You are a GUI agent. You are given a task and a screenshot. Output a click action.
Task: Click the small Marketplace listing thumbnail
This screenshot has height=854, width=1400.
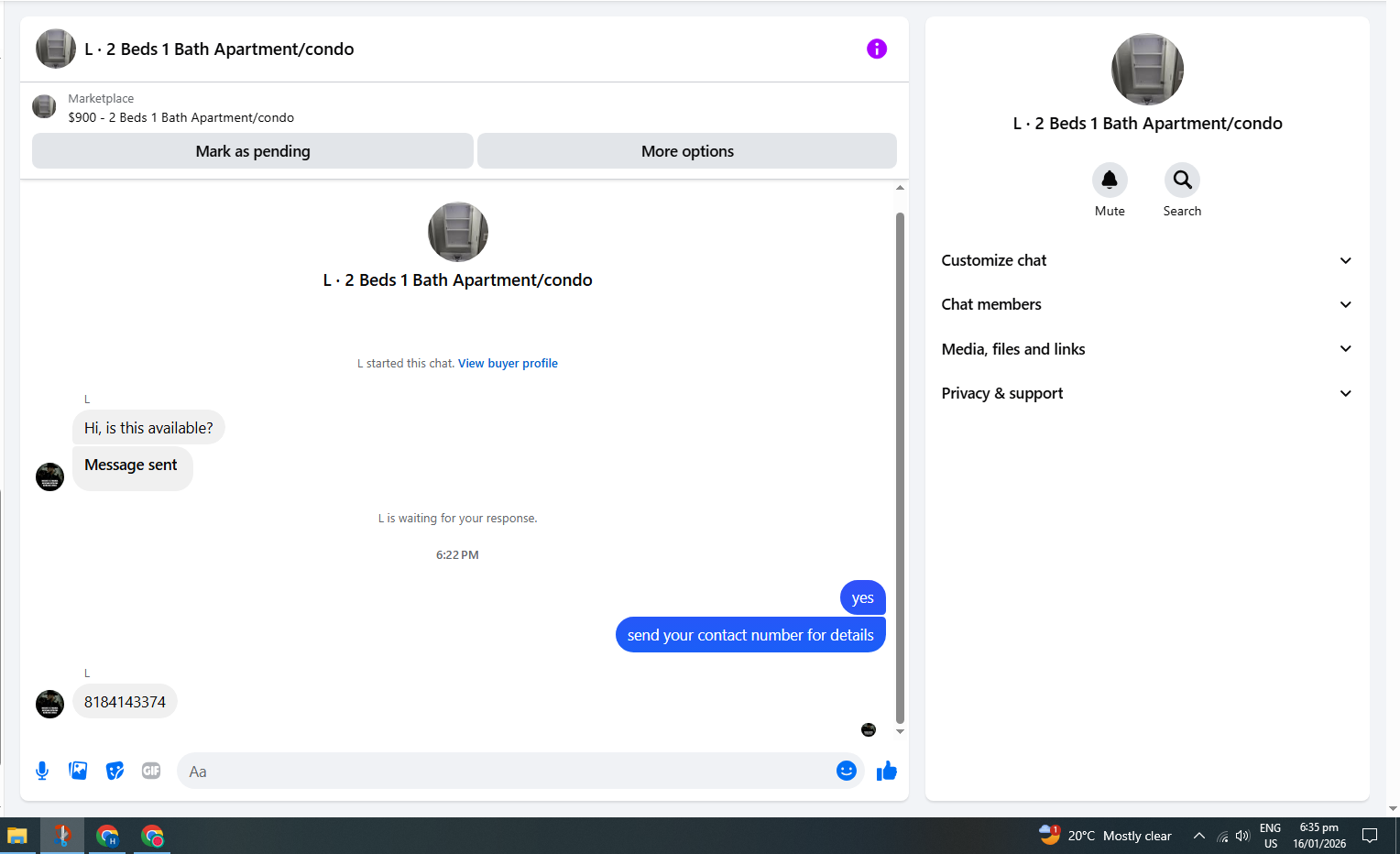[44, 106]
